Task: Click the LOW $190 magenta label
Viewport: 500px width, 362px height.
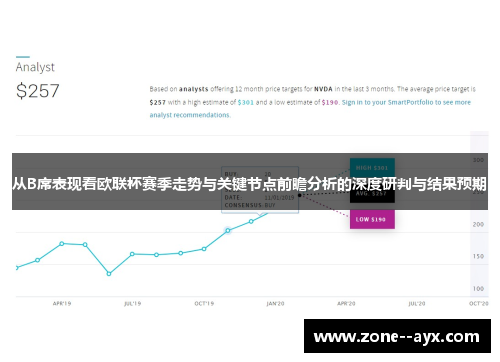Action: [372, 219]
